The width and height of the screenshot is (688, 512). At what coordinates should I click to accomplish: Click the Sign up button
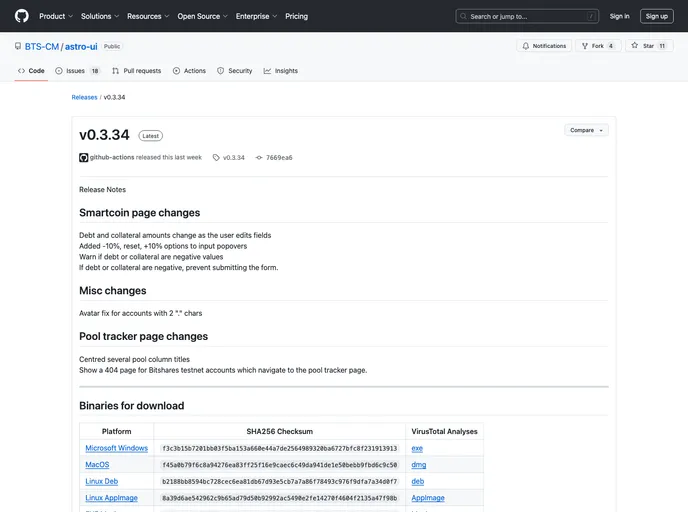(x=656, y=16)
